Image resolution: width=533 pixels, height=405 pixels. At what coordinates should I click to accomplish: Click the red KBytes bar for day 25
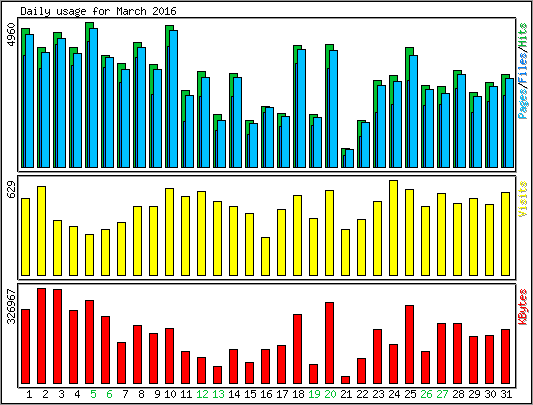(409, 344)
